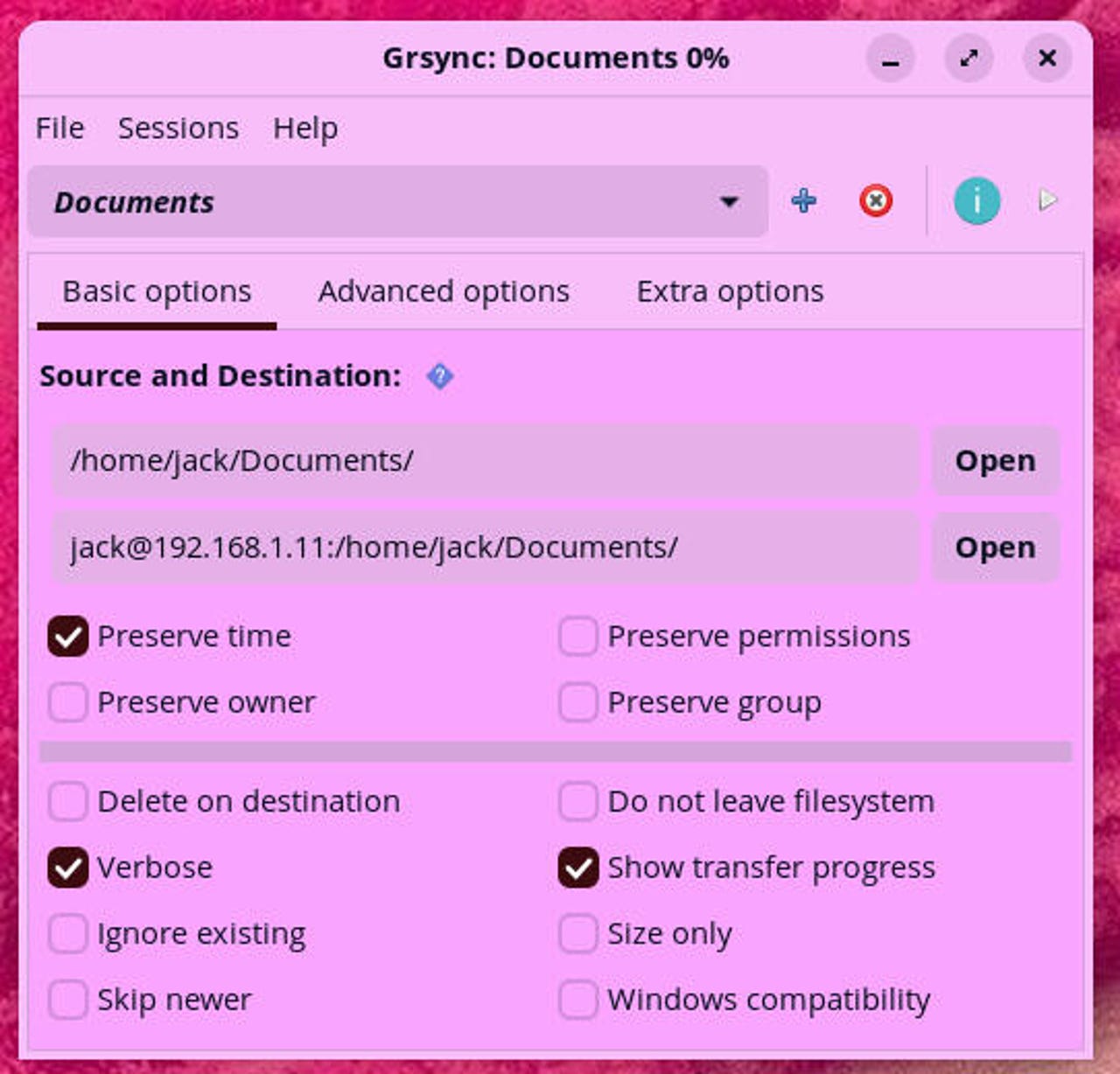Close the Grsync window
This screenshot has height=1074, width=1120.
1046,59
